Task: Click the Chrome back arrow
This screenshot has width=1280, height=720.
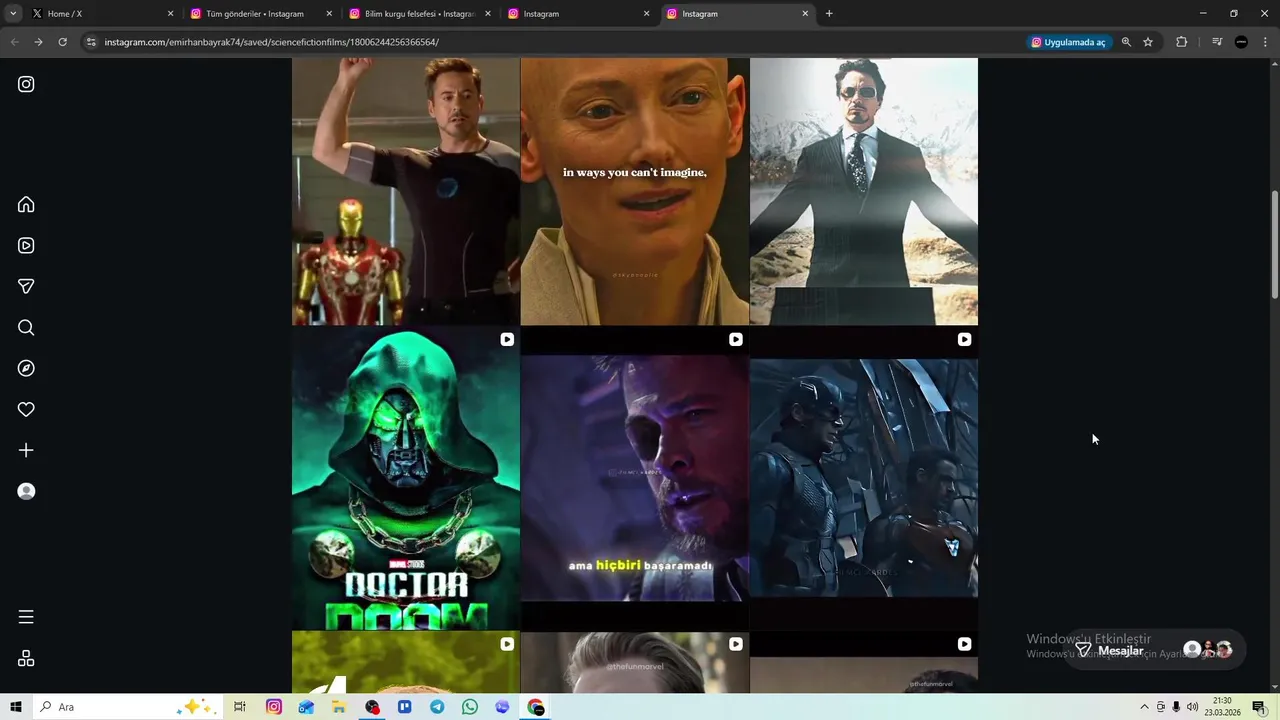Action: tap(14, 42)
